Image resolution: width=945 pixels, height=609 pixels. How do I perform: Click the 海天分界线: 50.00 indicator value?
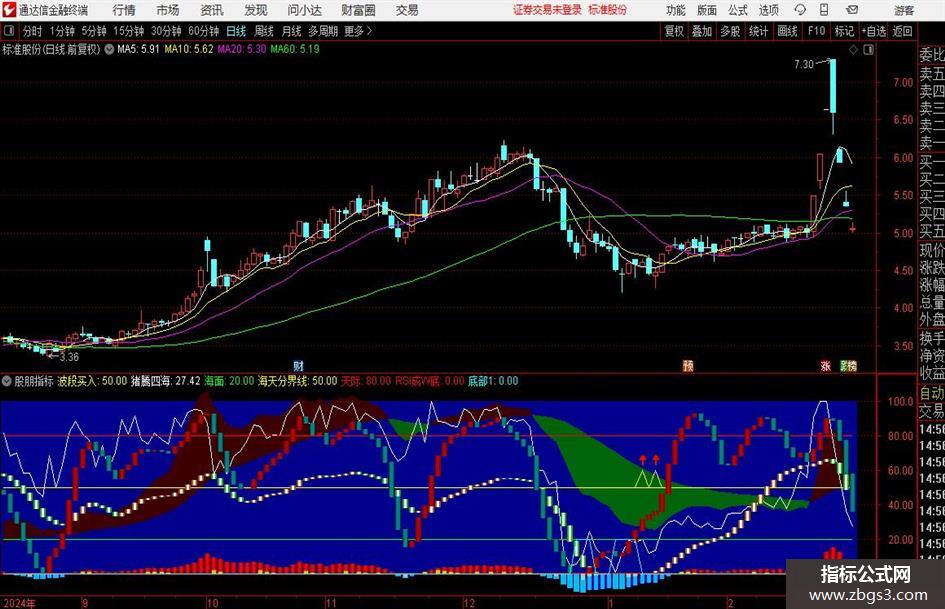(x=298, y=381)
